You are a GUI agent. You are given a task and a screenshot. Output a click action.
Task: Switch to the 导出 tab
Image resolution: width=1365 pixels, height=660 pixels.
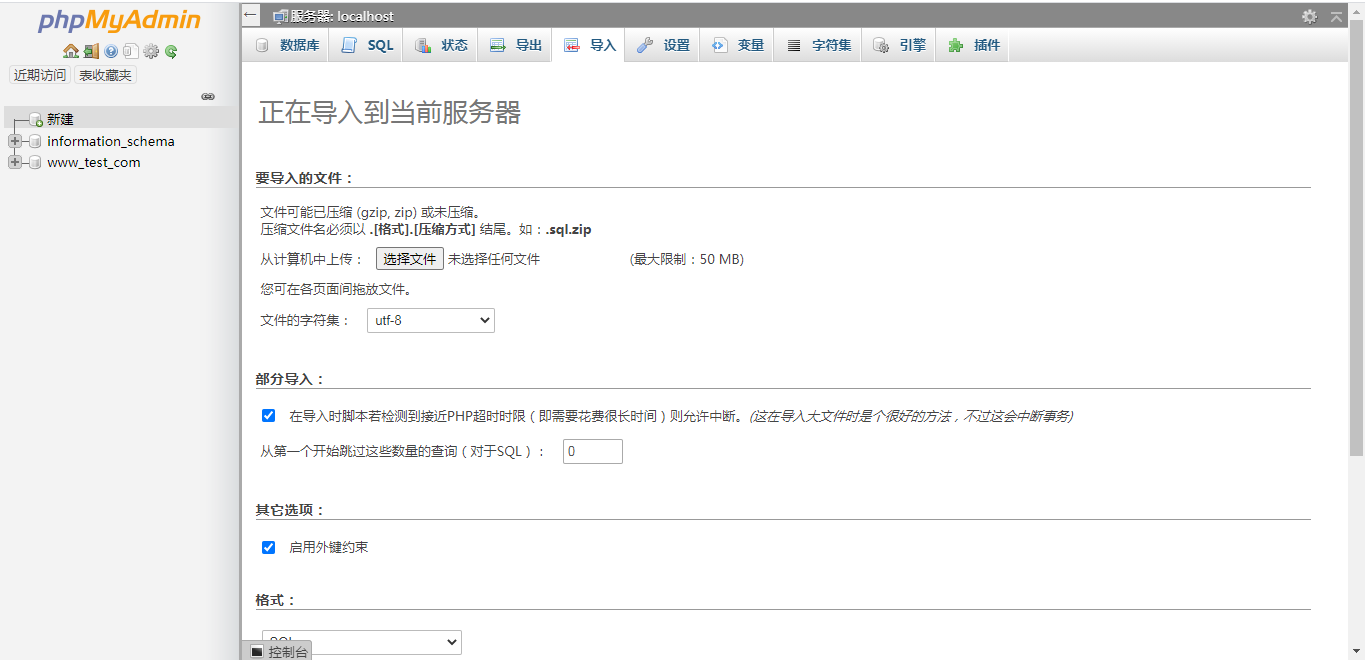(515, 45)
